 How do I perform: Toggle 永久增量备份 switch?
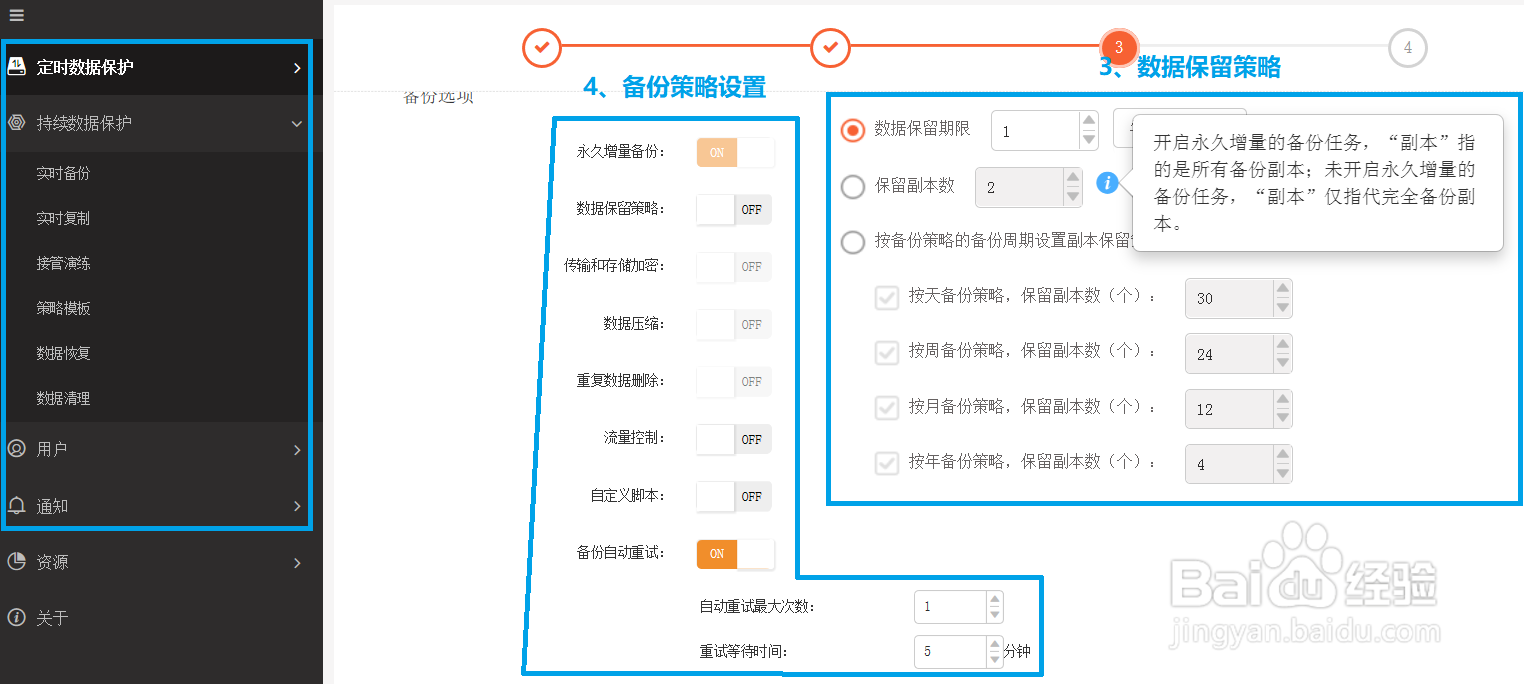click(x=735, y=153)
